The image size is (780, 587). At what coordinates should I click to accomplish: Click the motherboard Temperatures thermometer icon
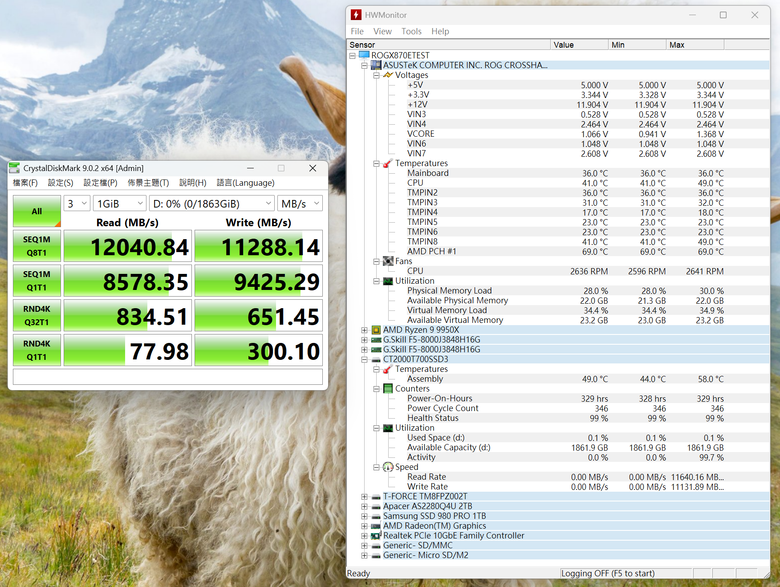tap(388, 163)
